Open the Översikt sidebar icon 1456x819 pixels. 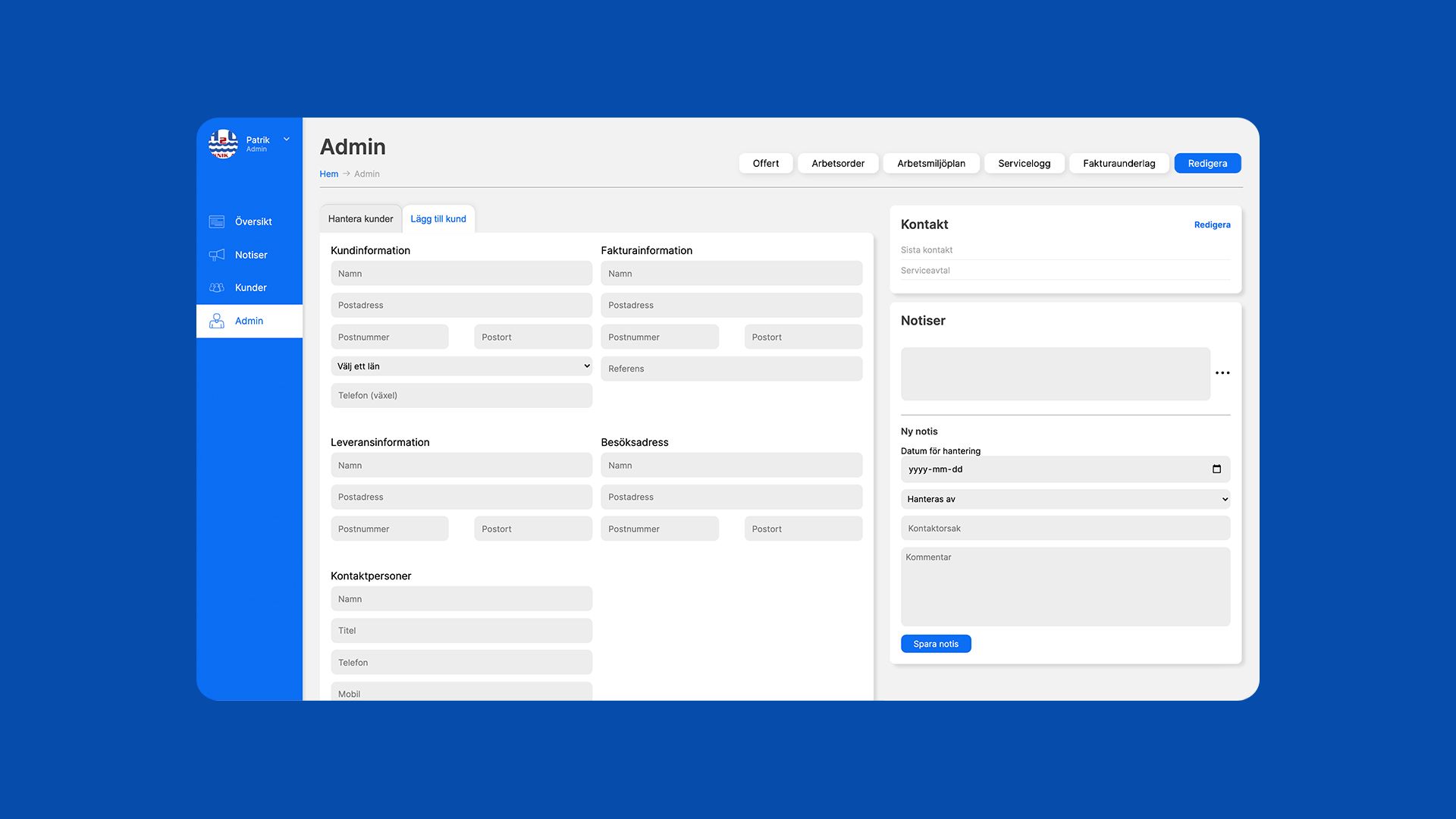tap(217, 221)
